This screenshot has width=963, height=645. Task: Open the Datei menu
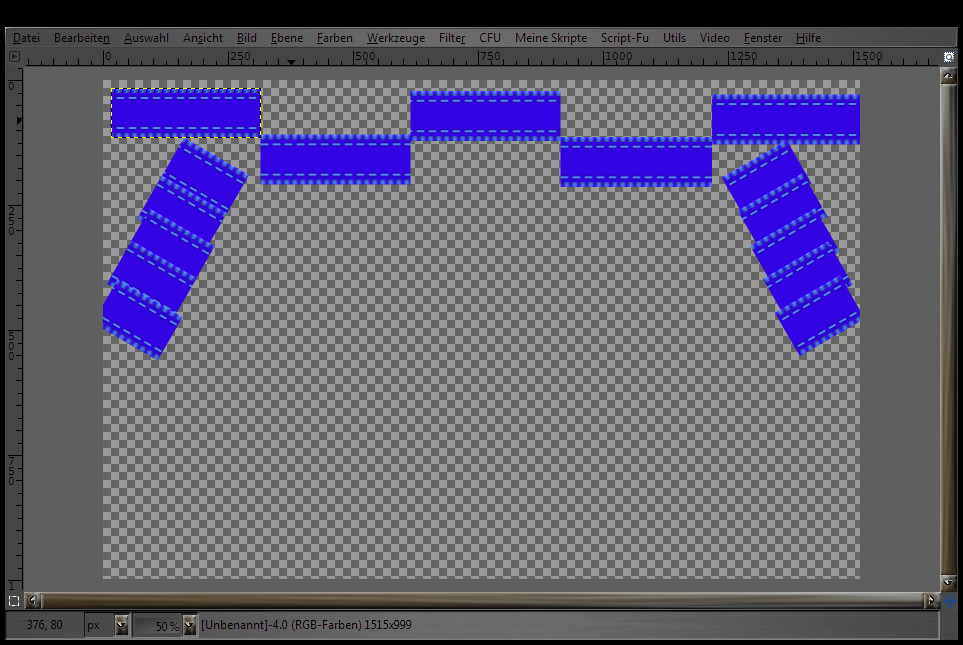27,38
